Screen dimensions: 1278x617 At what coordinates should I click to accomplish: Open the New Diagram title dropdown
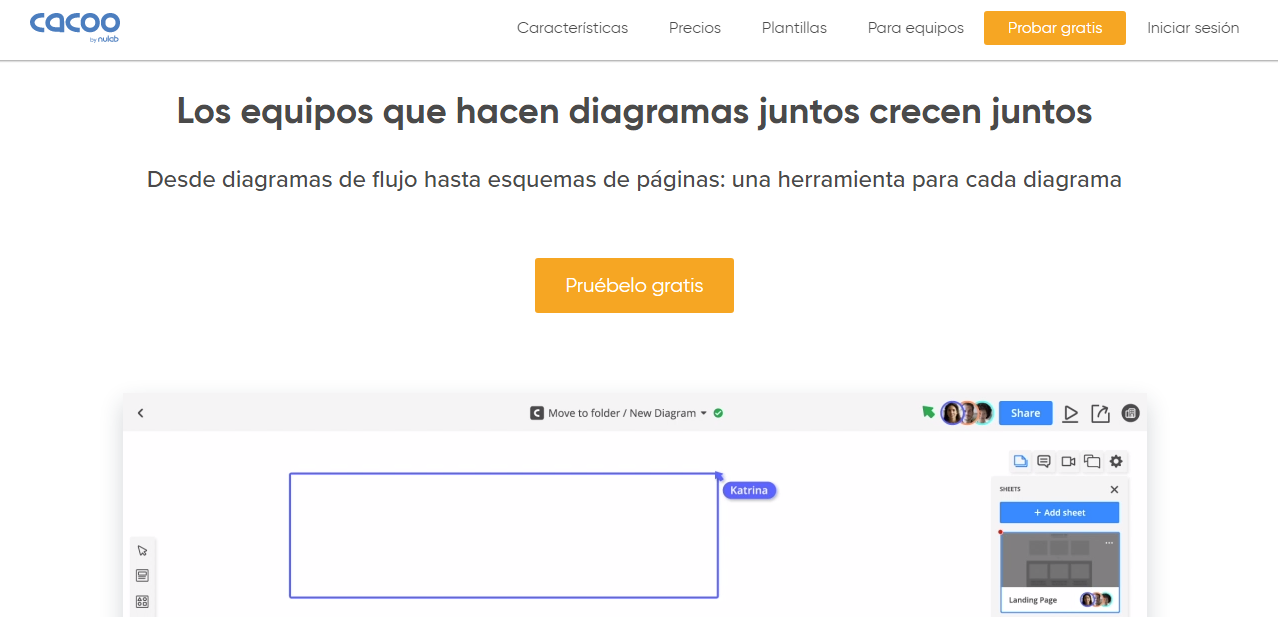pos(703,413)
